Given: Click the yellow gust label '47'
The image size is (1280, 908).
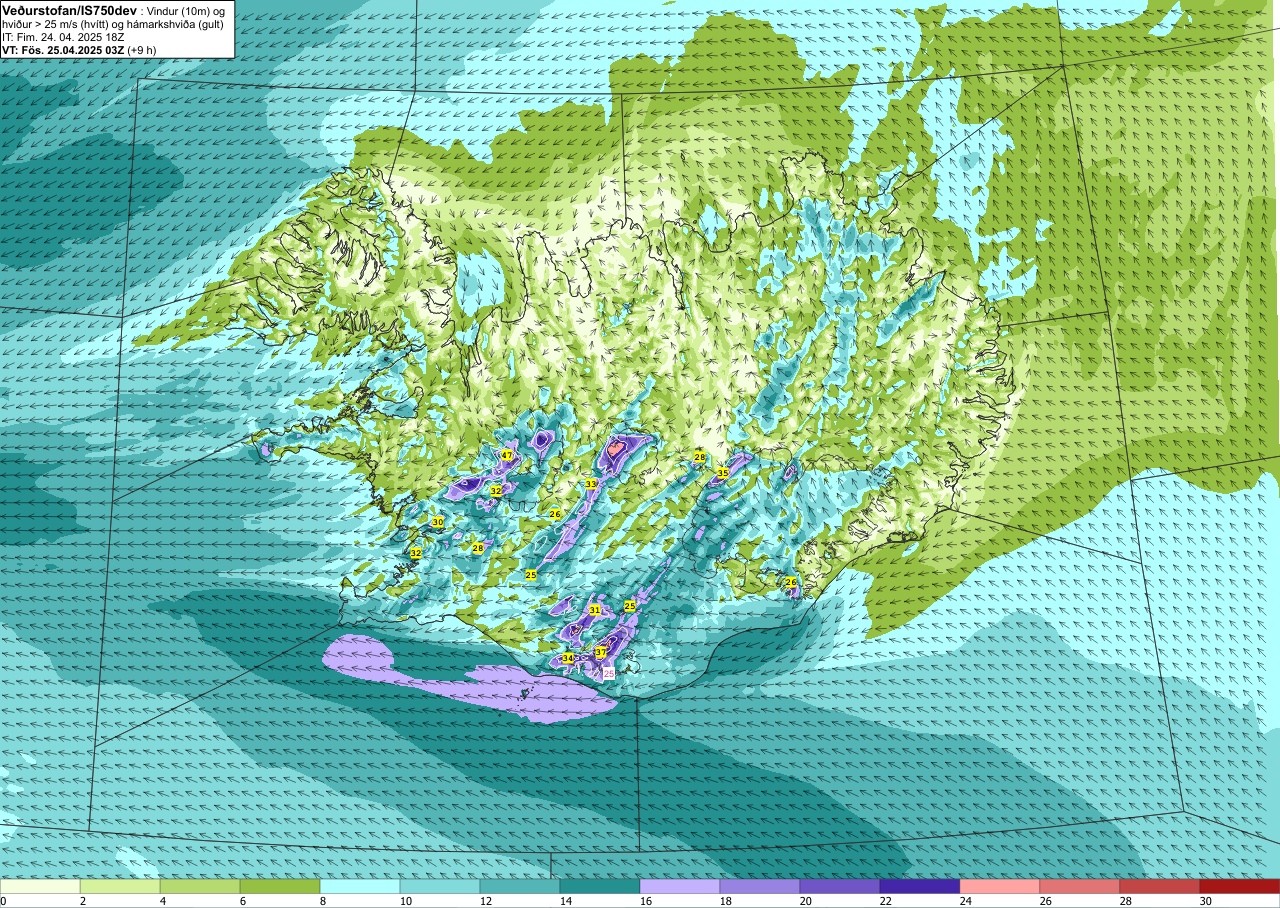Looking at the screenshot, I should click(x=507, y=455).
